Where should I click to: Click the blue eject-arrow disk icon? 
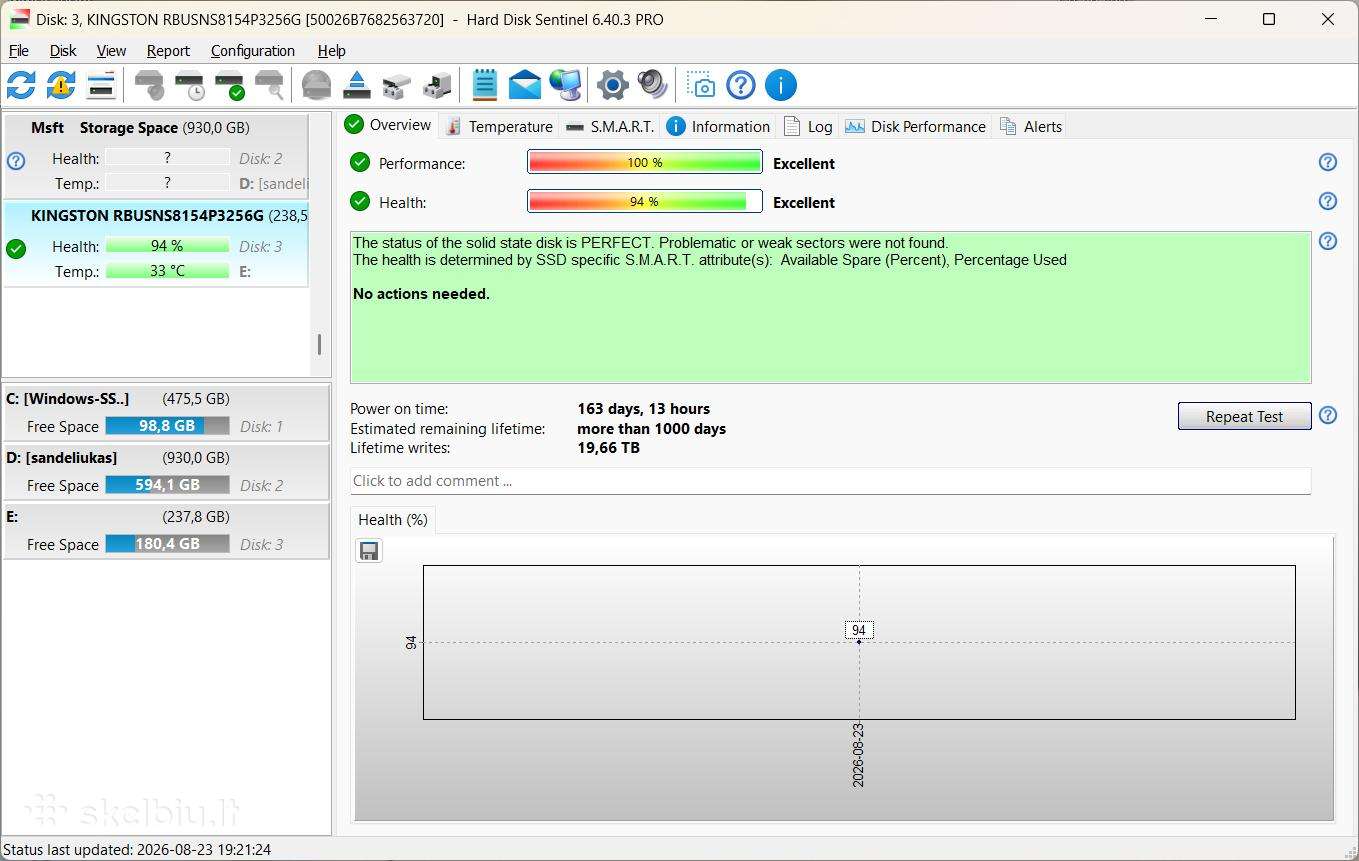point(356,85)
